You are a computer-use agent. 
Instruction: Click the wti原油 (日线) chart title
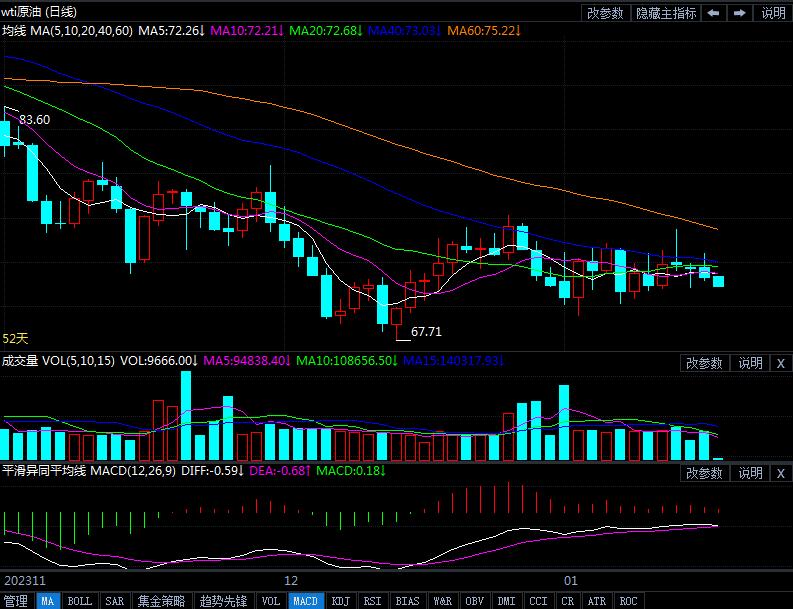click(x=39, y=12)
